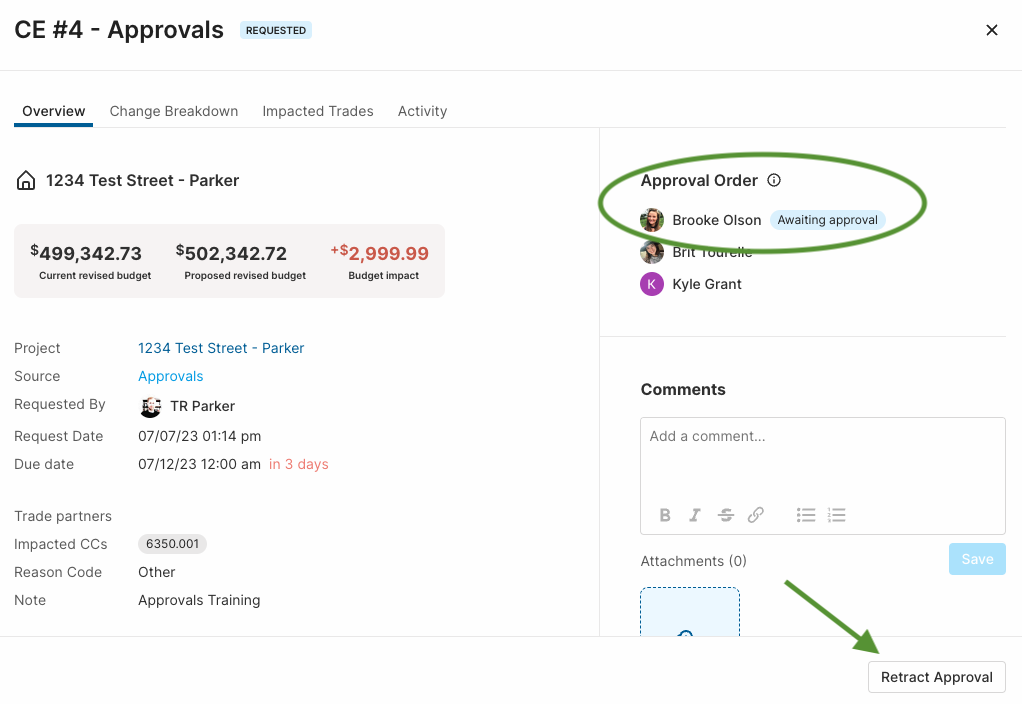Screen dimensions: 1022x704
Task: Click Brooke Olson's avatar
Action: (652, 220)
